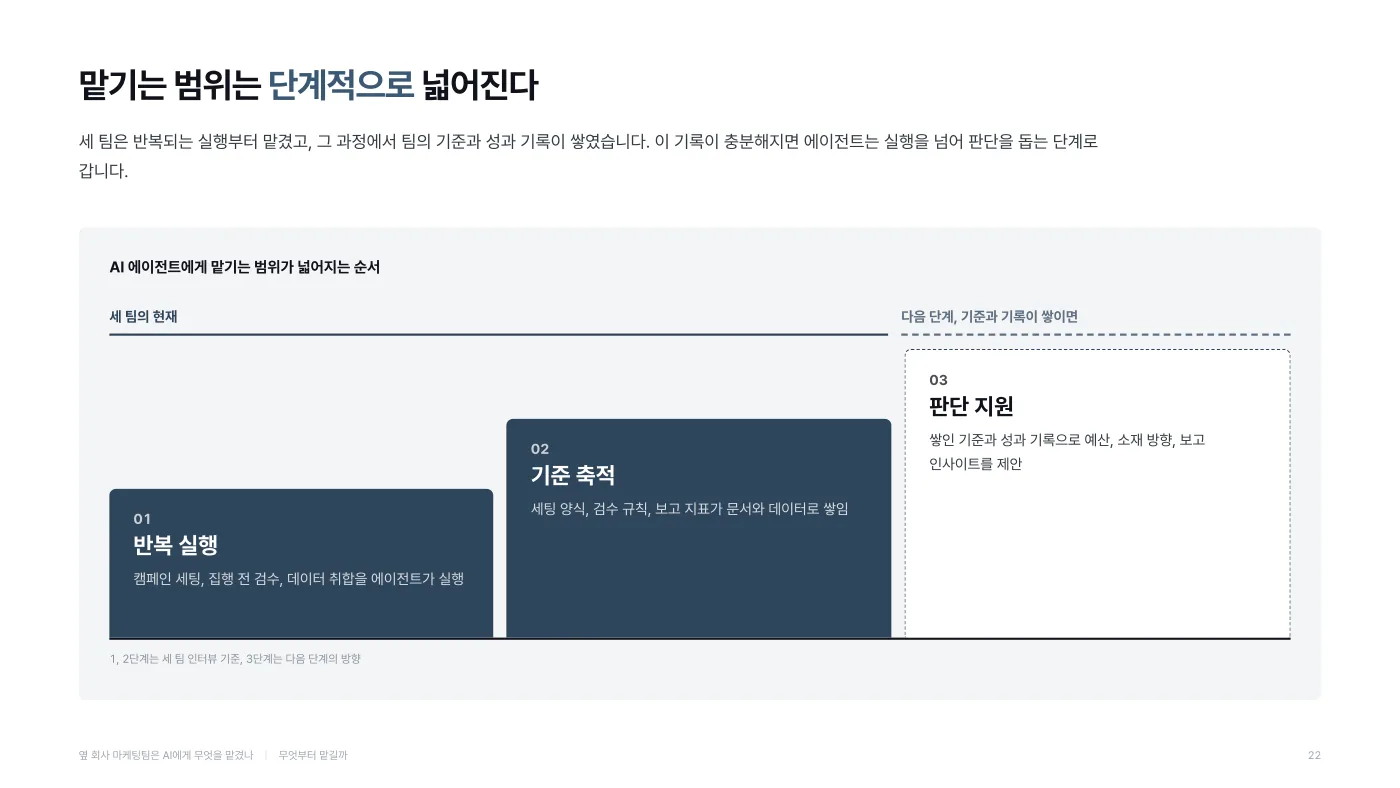Click the '다음 단계, 기준과 기록이 쌓이면' label
Screen dimensions: 1400x788
click(x=989, y=317)
